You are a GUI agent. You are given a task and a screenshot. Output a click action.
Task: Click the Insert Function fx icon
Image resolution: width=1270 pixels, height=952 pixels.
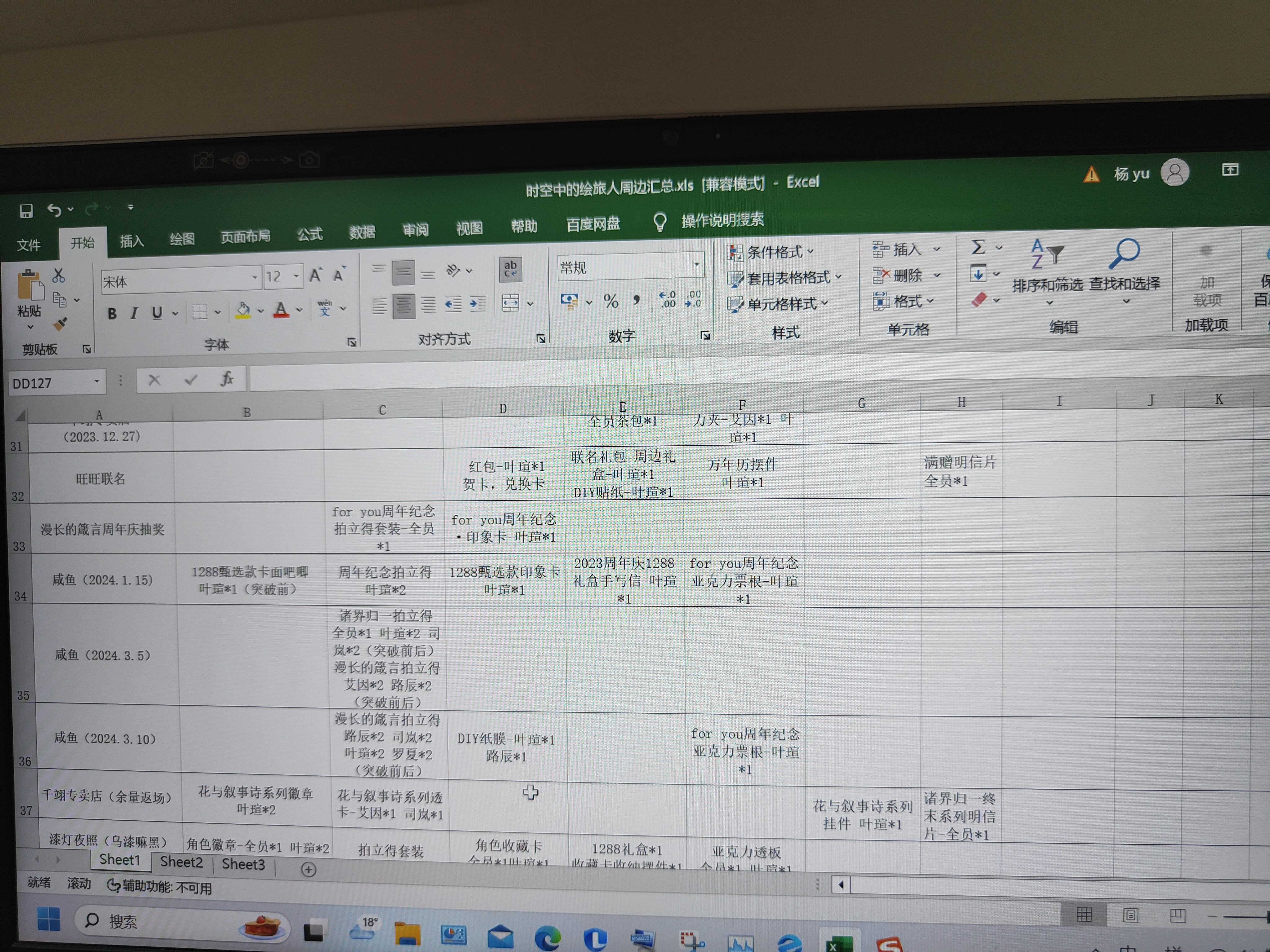click(x=227, y=379)
